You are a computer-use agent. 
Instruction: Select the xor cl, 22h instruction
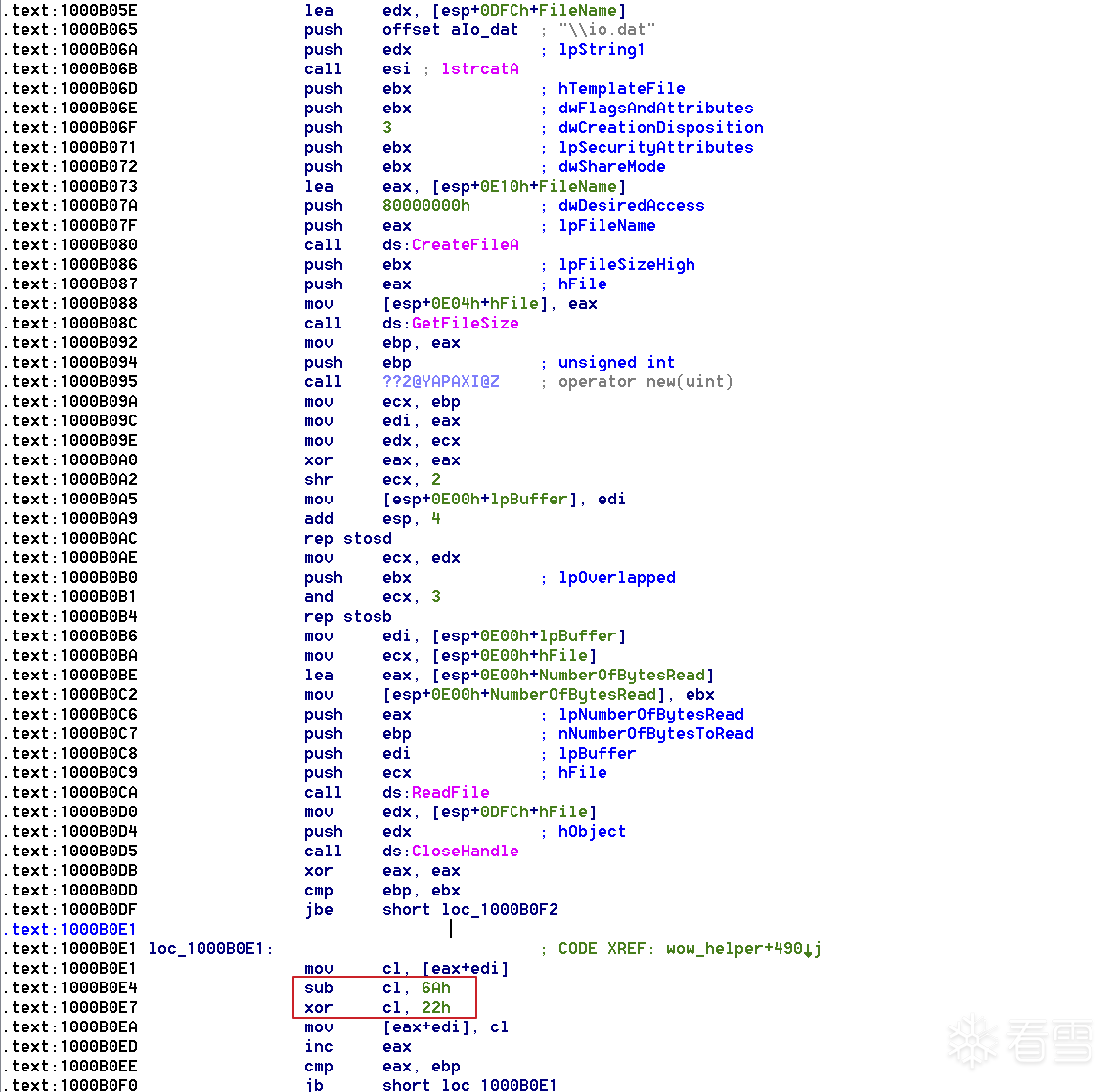coord(378,1008)
